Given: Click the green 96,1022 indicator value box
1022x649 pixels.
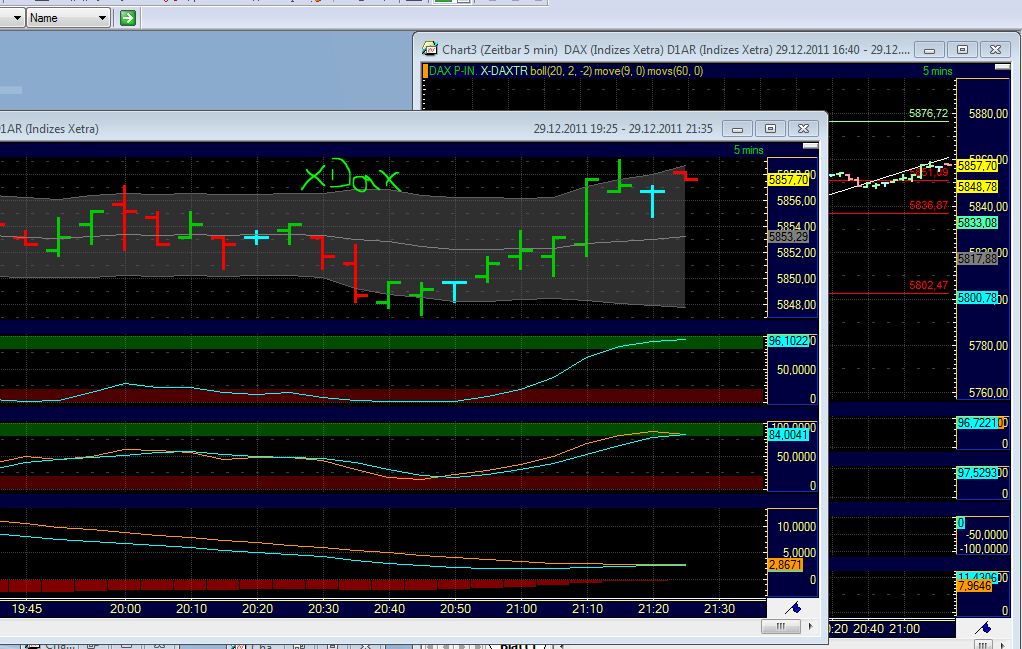Looking at the screenshot, I should pyautogui.click(x=788, y=342).
